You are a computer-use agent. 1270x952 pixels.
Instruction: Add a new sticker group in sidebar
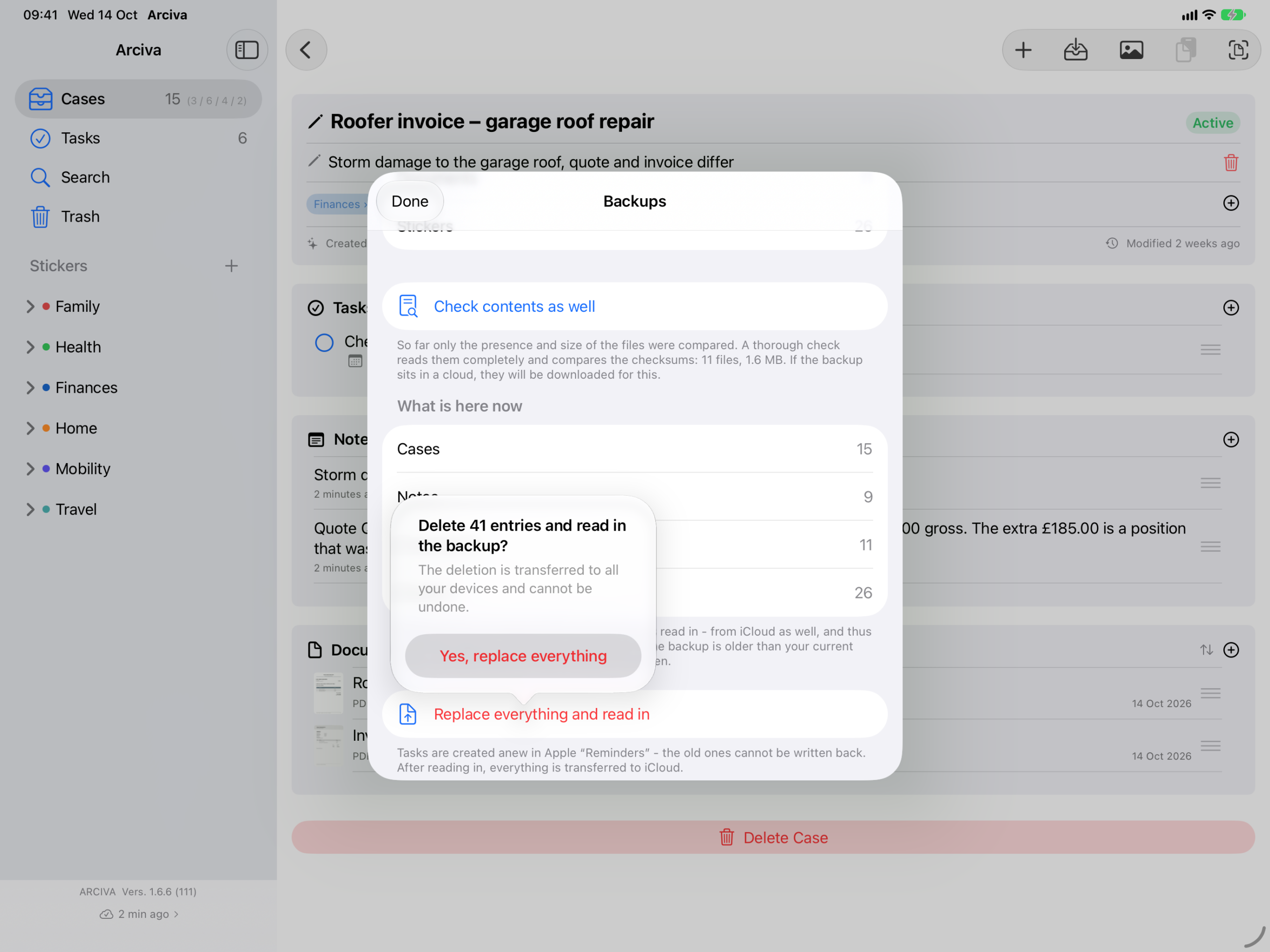pos(231,266)
